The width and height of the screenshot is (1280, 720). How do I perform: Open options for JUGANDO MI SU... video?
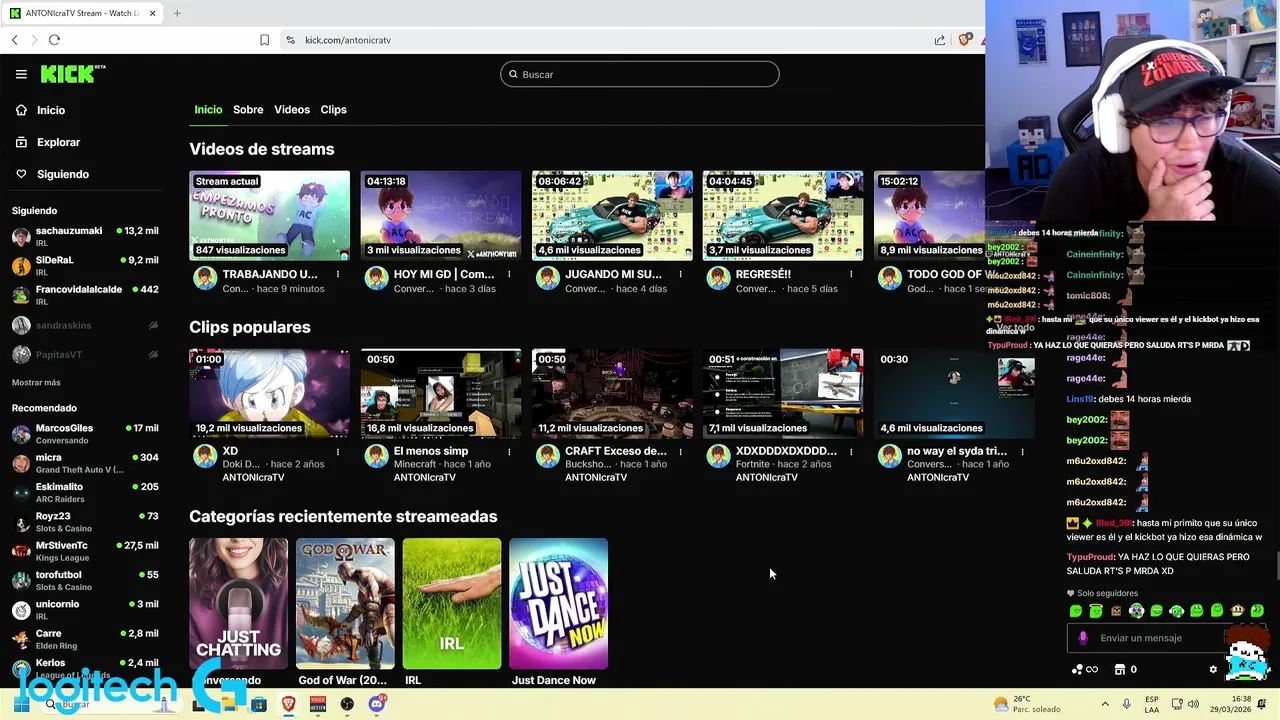(680, 274)
